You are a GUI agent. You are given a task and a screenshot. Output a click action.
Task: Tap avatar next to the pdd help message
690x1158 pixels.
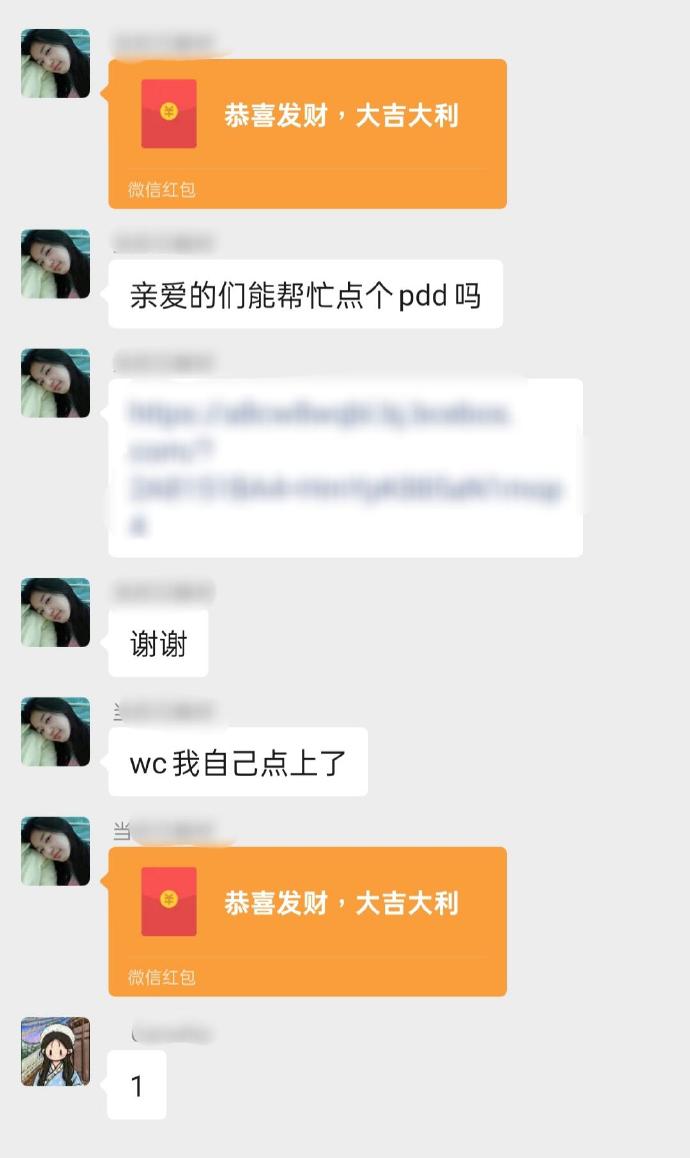[x=55, y=264]
